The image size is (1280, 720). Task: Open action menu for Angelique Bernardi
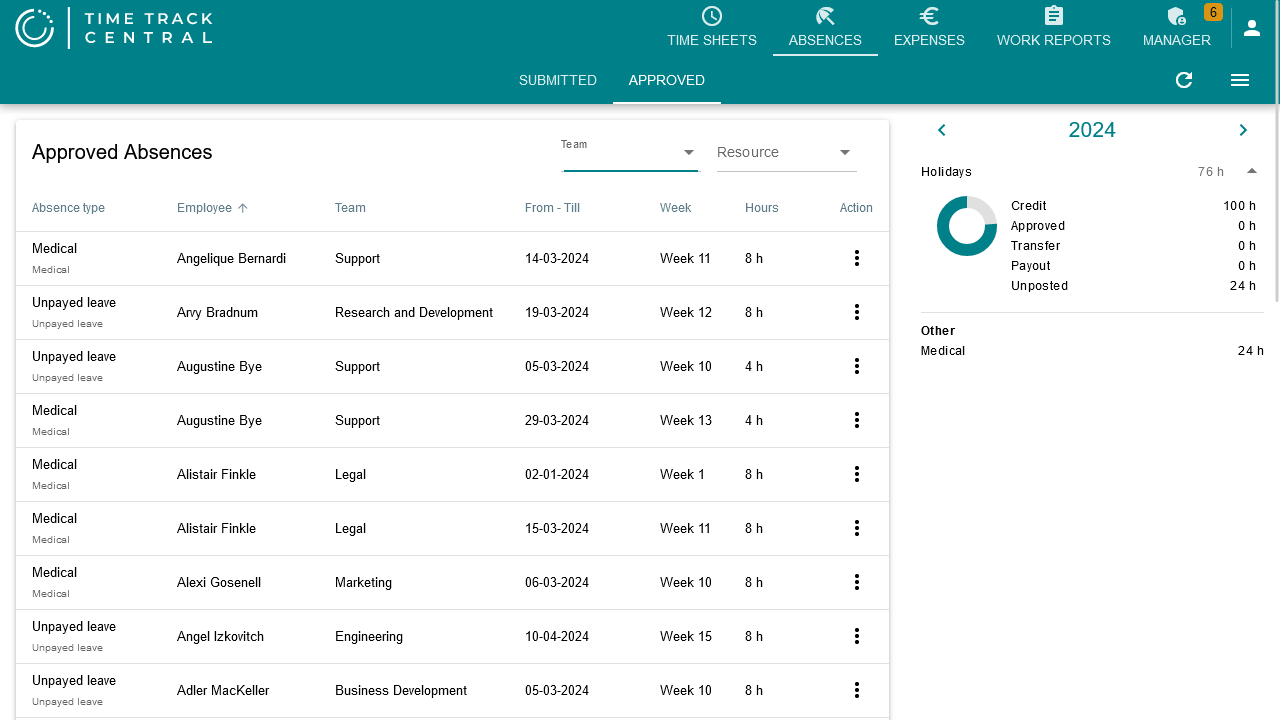click(857, 258)
